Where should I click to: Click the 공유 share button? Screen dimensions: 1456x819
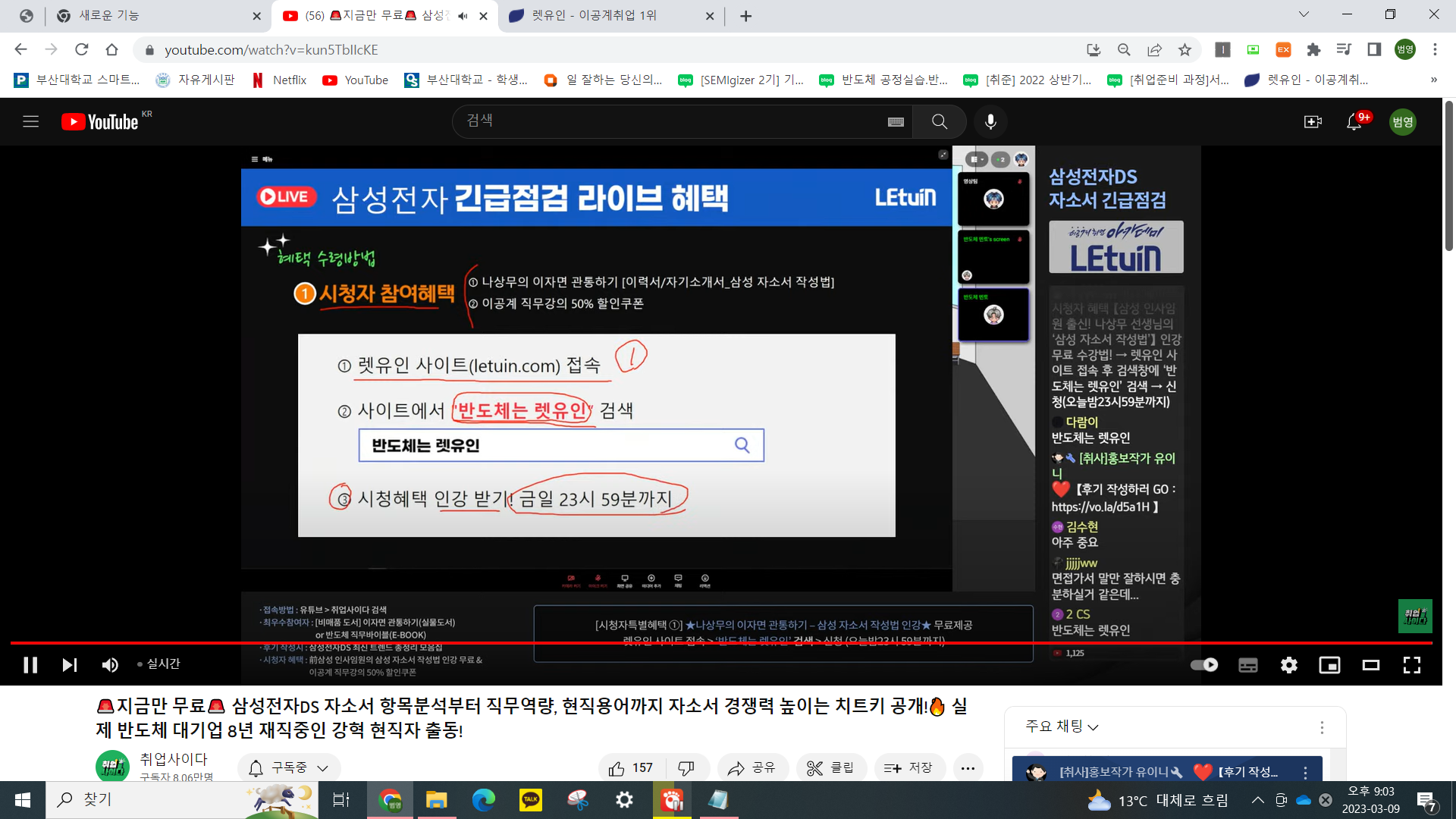752,768
